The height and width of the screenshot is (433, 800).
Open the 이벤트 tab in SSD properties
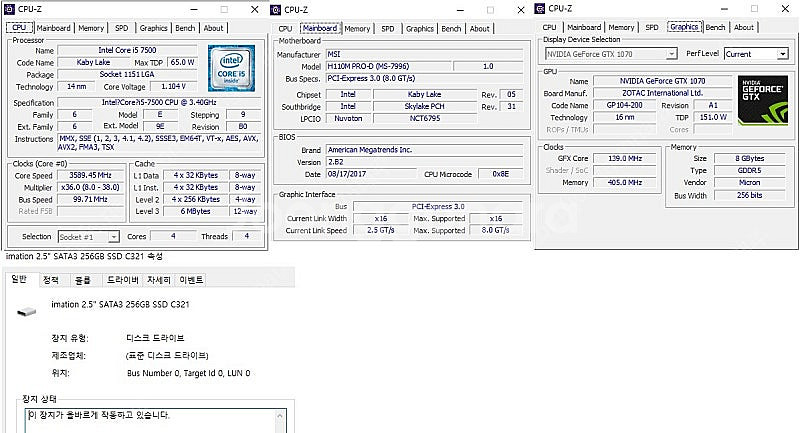[x=191, y=280]
